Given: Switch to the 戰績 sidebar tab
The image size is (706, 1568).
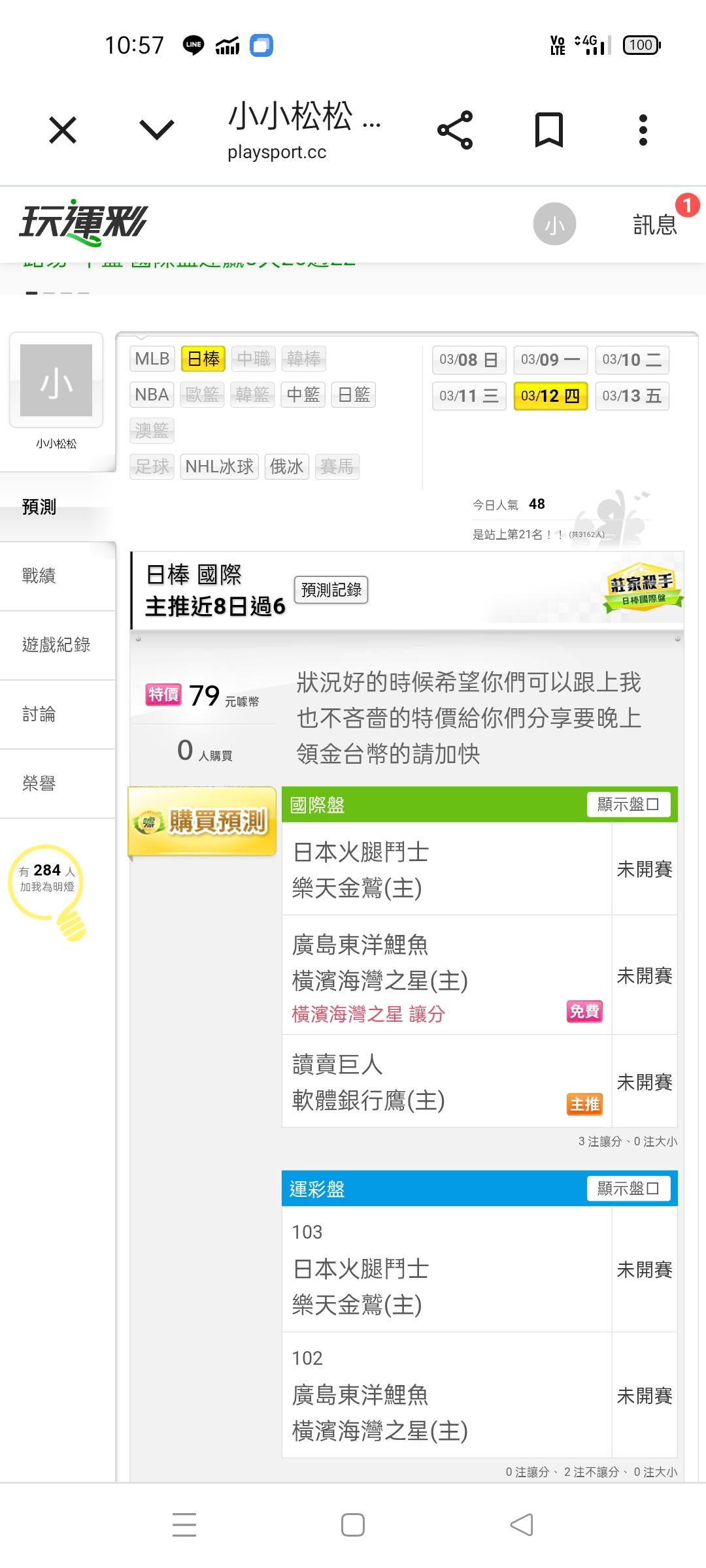Looking at the screenshot, I should coord(39,576).
